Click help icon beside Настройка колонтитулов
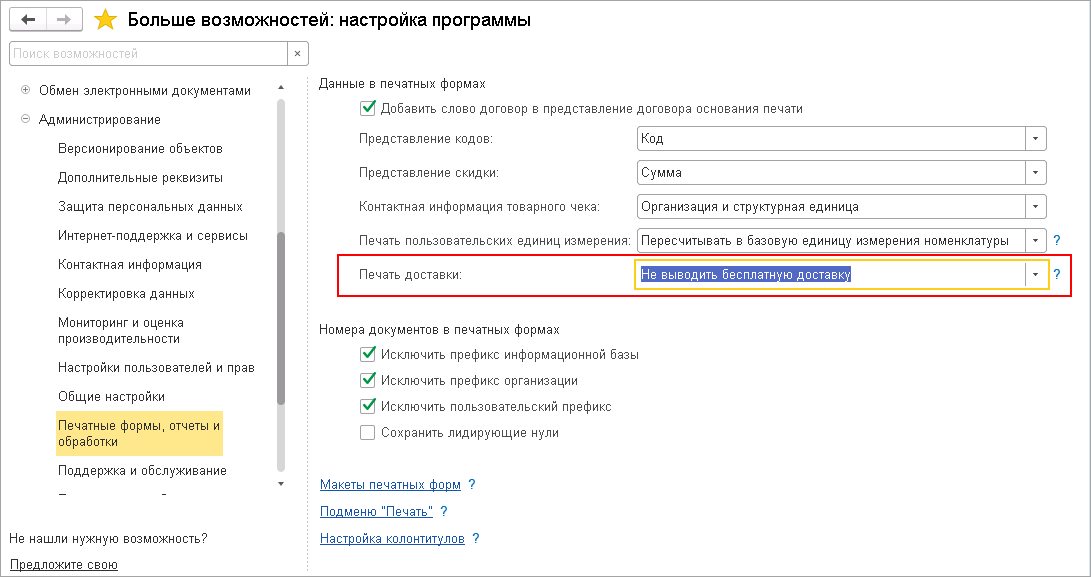The height and width of the screenshot is (577, 1091). 476,539
